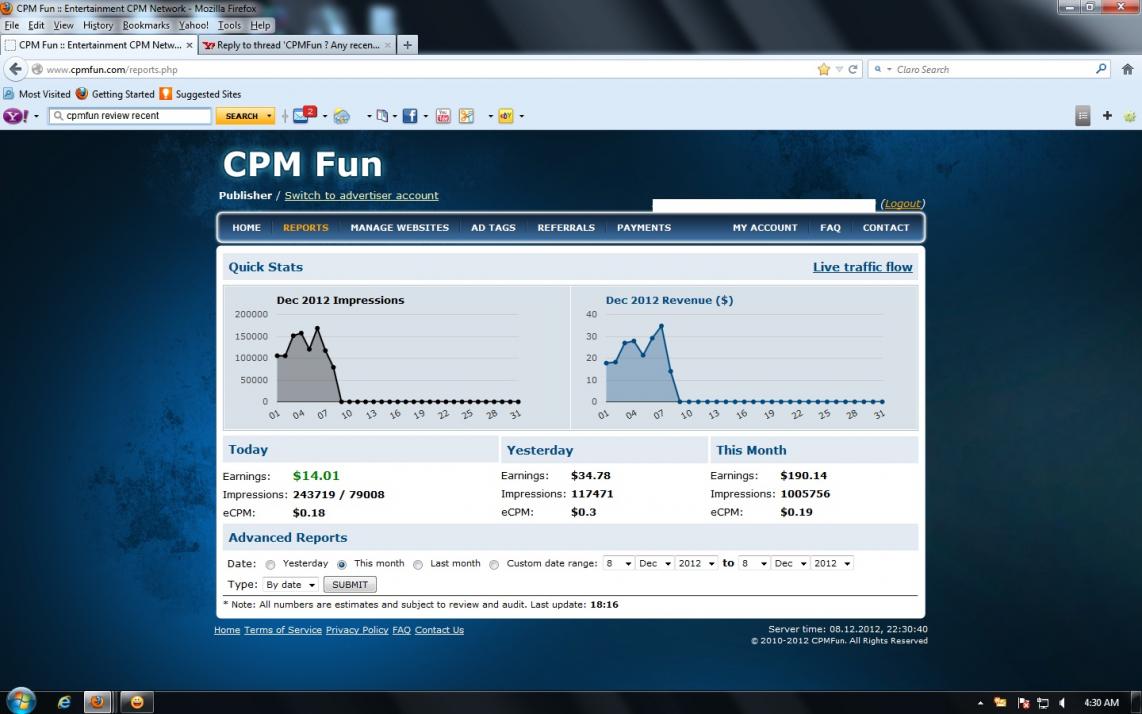The image size is (1142, 714).
Task: Open the Privacy Policy footer link
Action: point(357,629)
